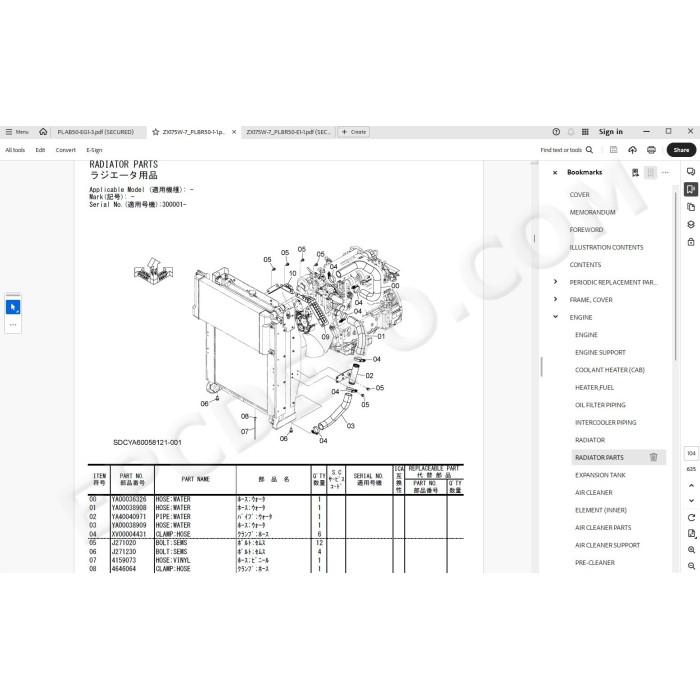Open the RADIATOR bookmark
Screen dimensions: 700x700
[x=590, y=440]
